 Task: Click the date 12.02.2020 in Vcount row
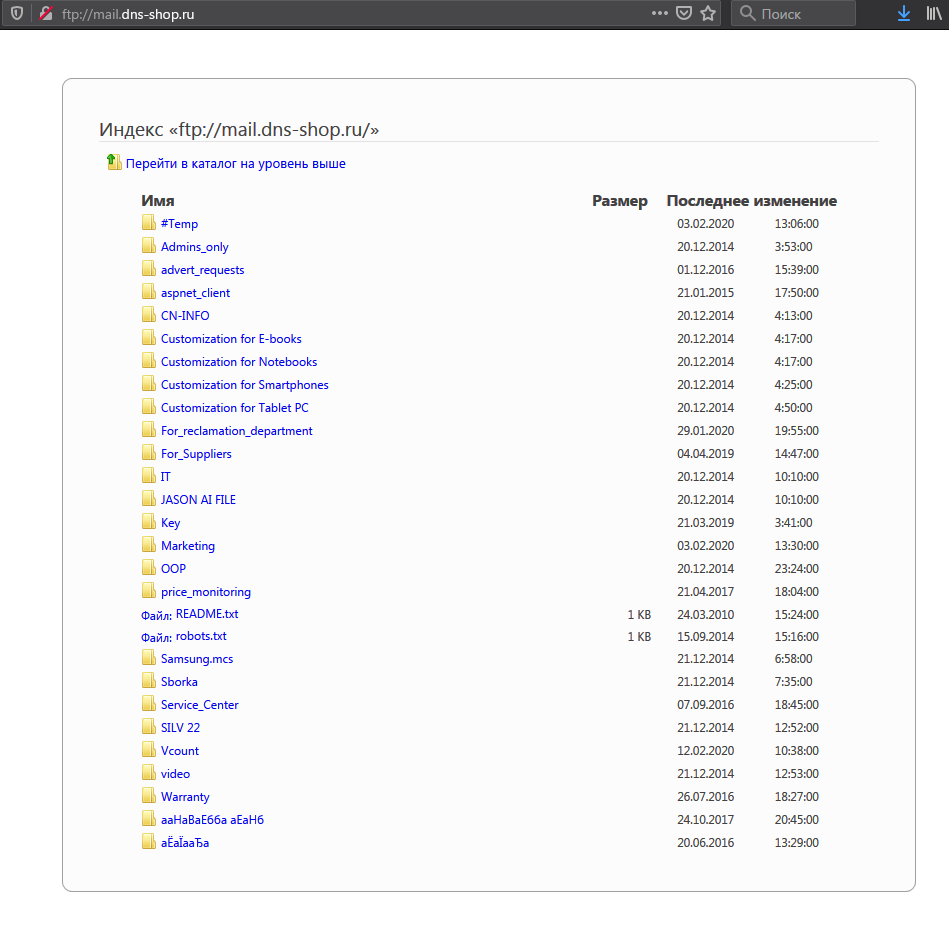(705, 750)
